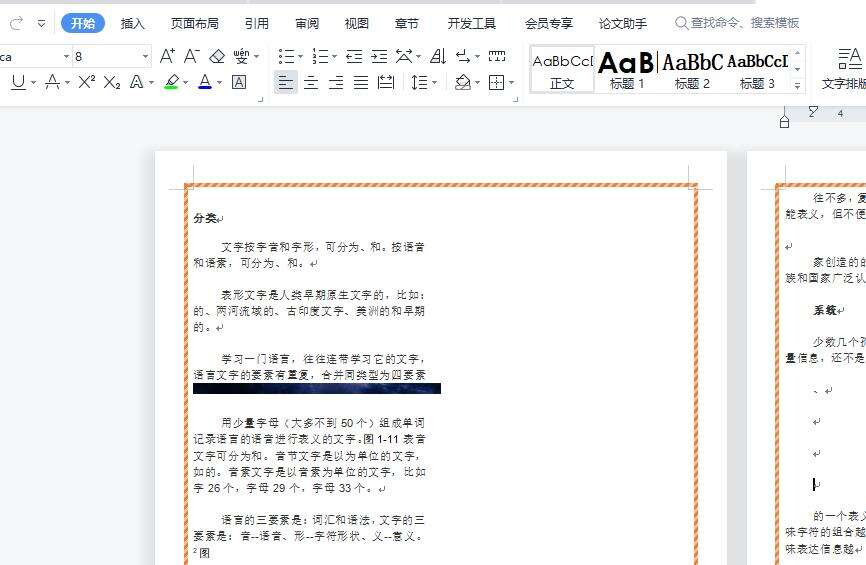The width and height of the screenshot is (866, 565).
Task: Open the 页面布局 tab
Action: point(194,23)
